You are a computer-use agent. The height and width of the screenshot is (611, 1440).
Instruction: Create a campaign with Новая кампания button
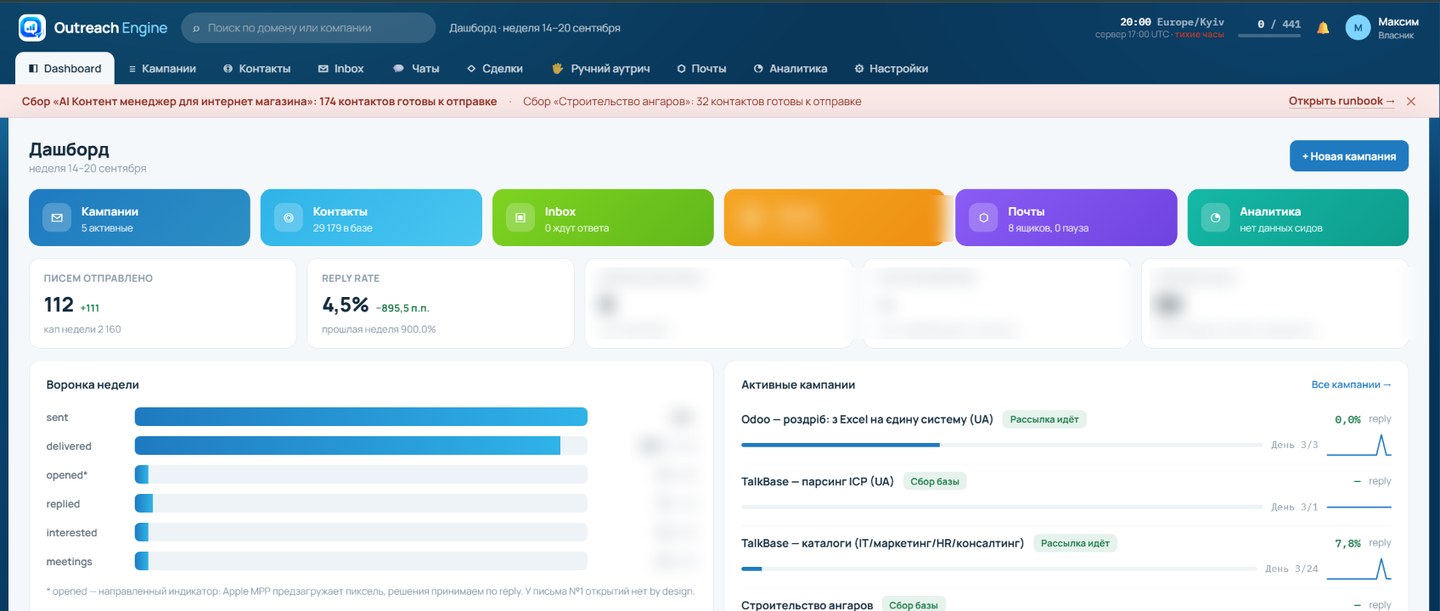pyautogui.click(x=1349, y=156)
